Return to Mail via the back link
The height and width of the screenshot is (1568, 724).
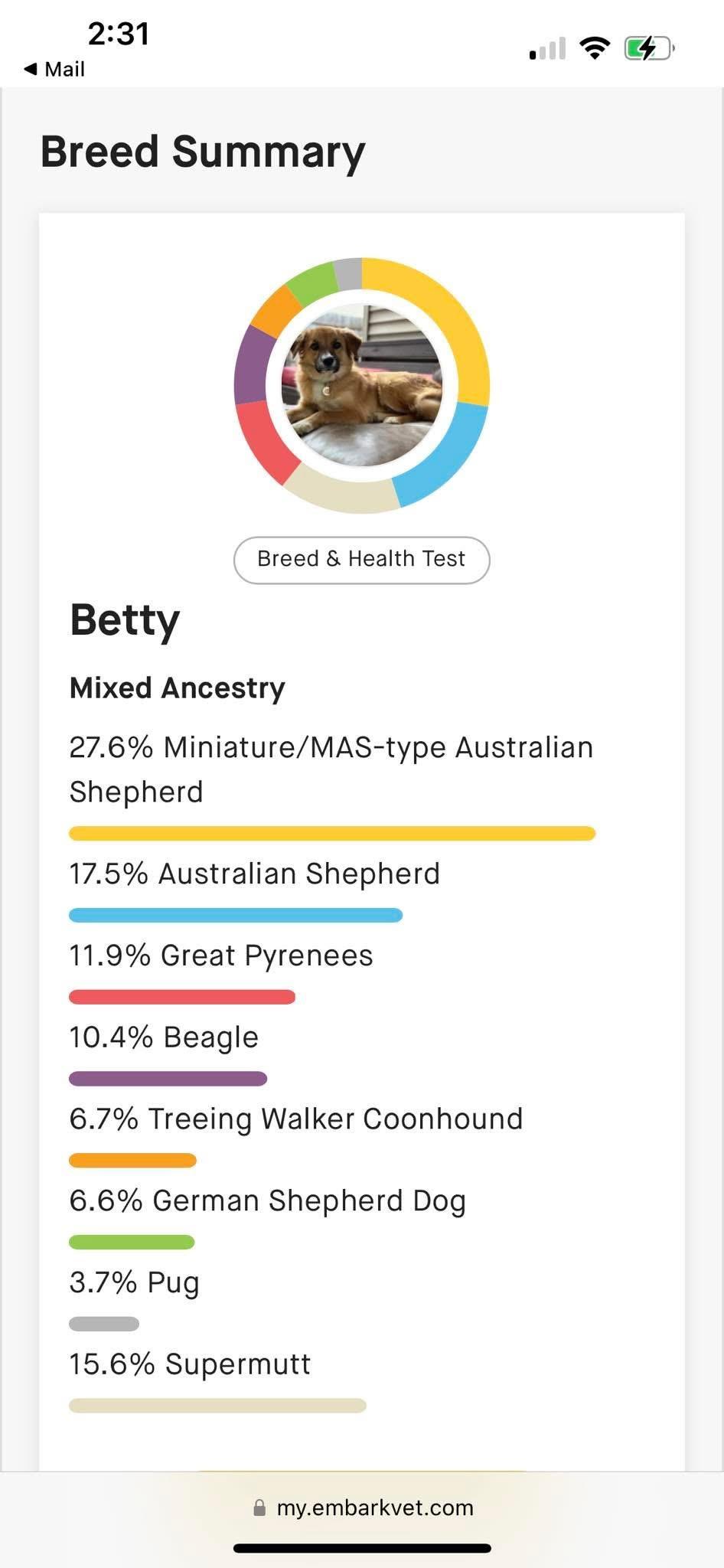point(52,69)
